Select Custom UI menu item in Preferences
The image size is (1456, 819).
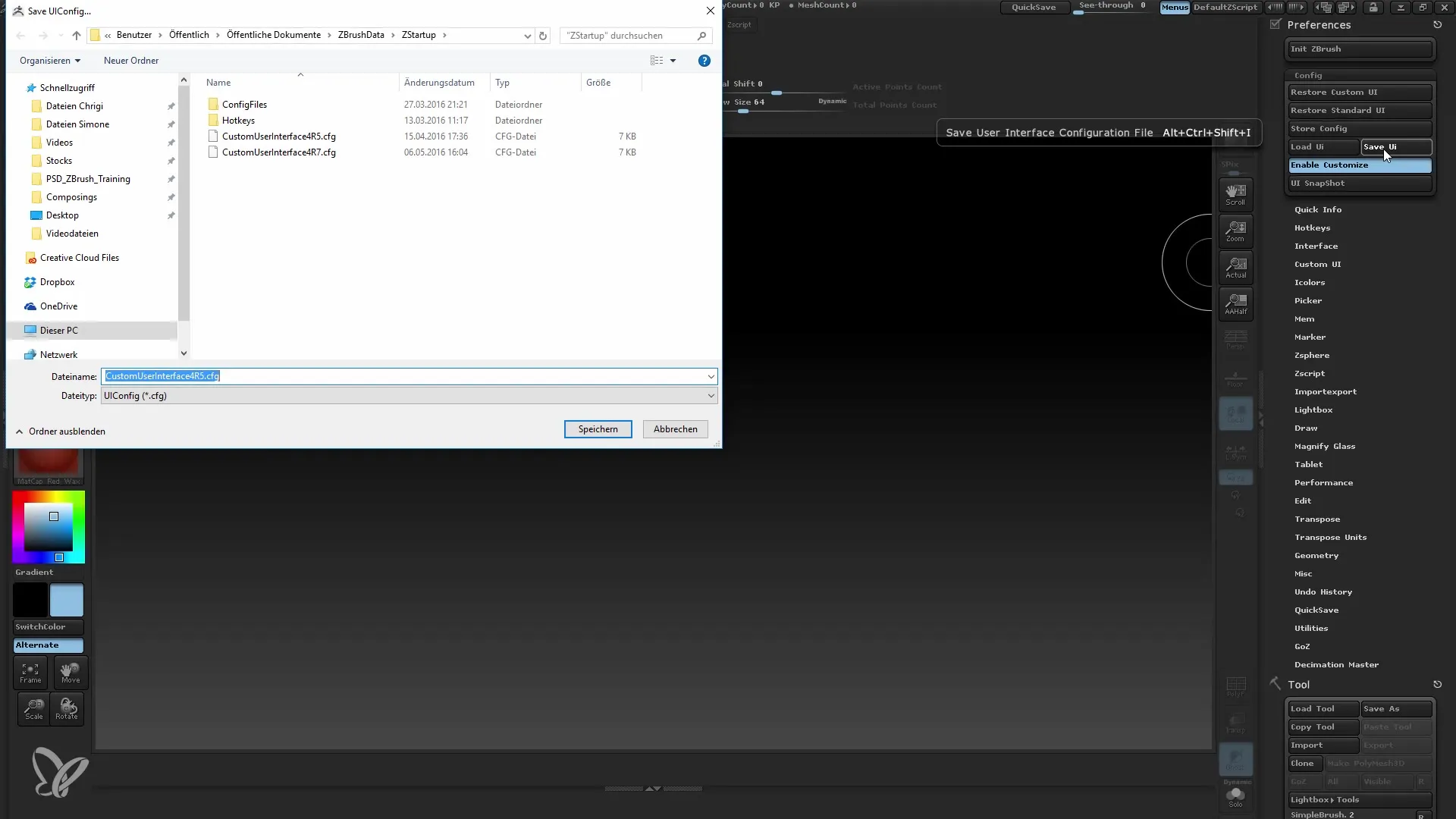tap(1317, 263)
